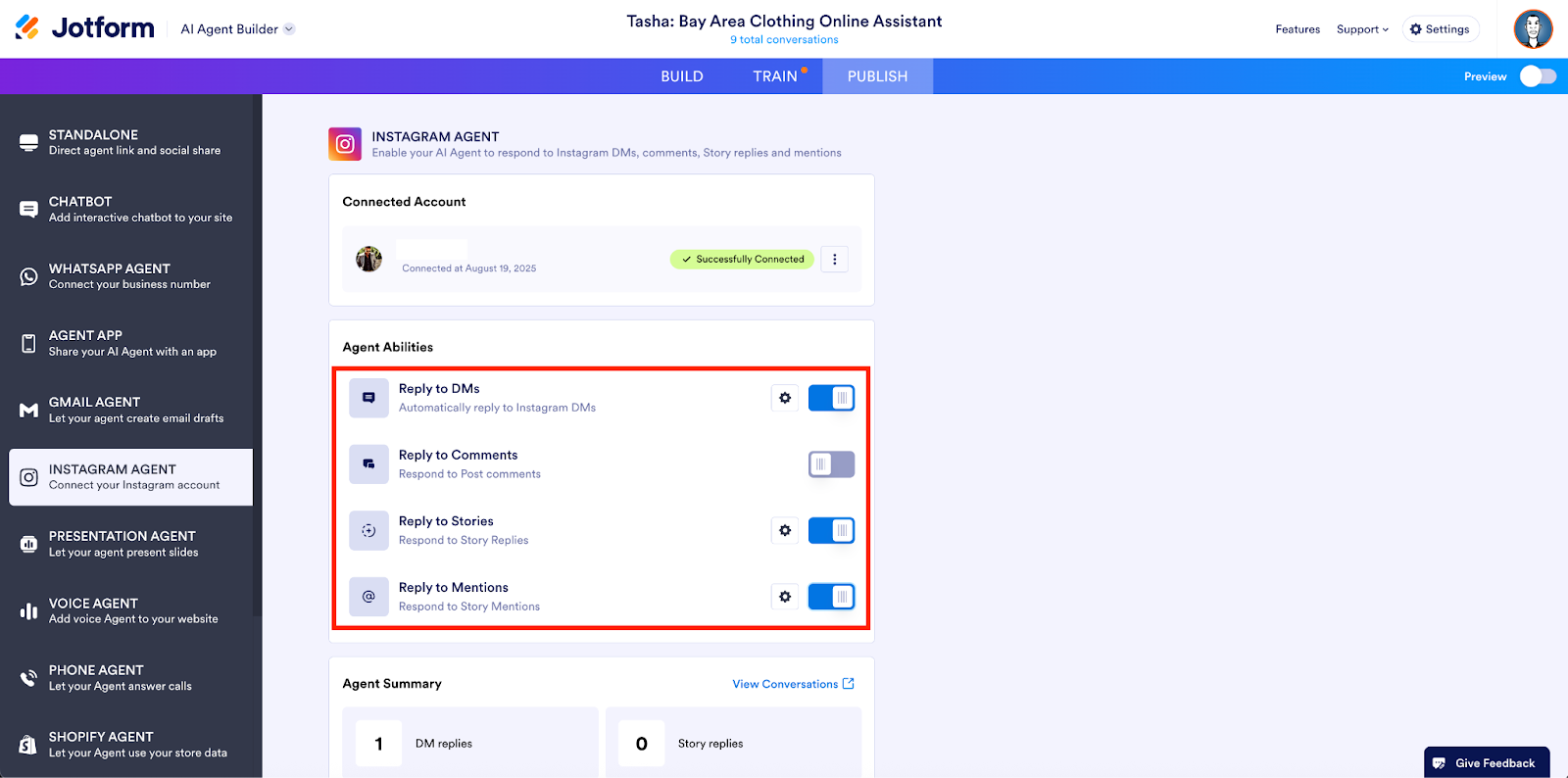Disable the Reply to DMs toggle
Screen dimensions: 1568x778
pyautogui.click(x=831, y=398)
